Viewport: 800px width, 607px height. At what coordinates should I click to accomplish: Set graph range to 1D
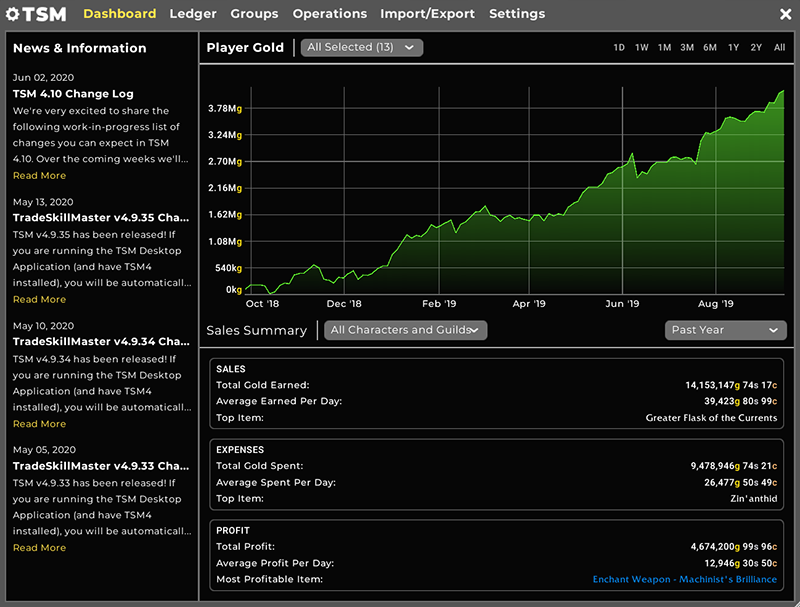[x=619, y=47]
